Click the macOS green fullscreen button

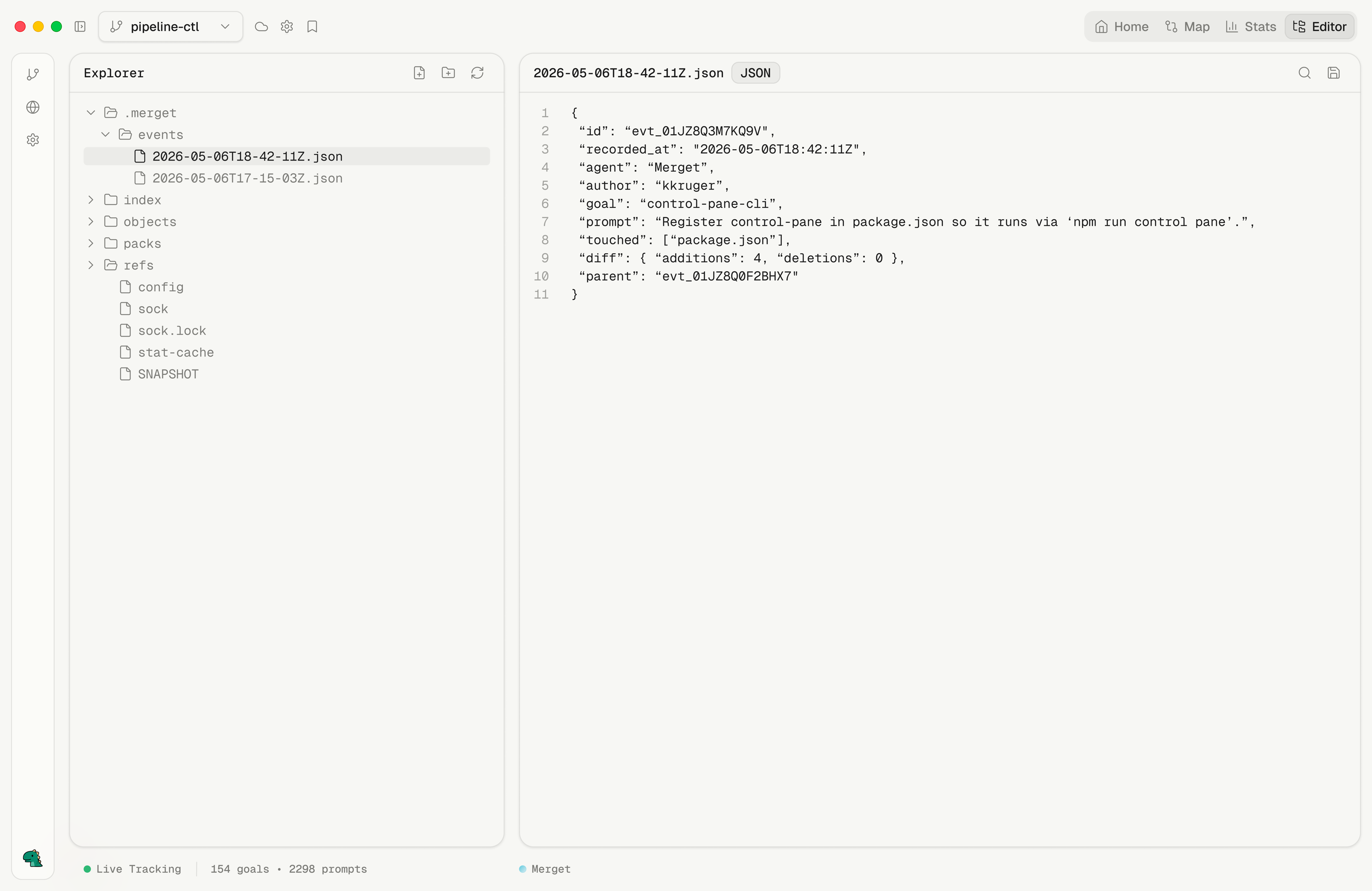tap(57, 26)
